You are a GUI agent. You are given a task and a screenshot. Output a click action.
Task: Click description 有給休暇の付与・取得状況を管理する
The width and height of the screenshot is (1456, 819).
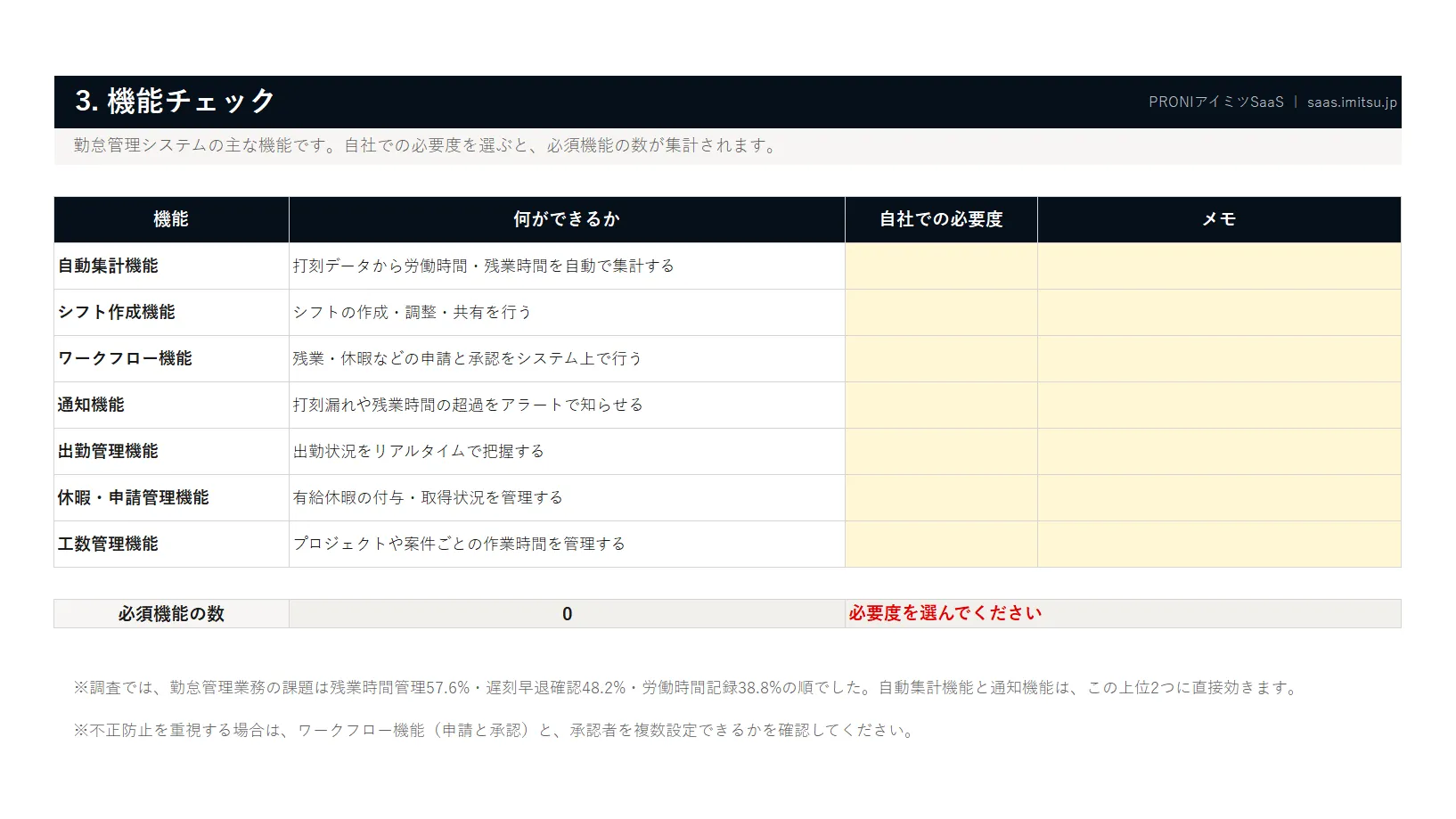point(428,497)
